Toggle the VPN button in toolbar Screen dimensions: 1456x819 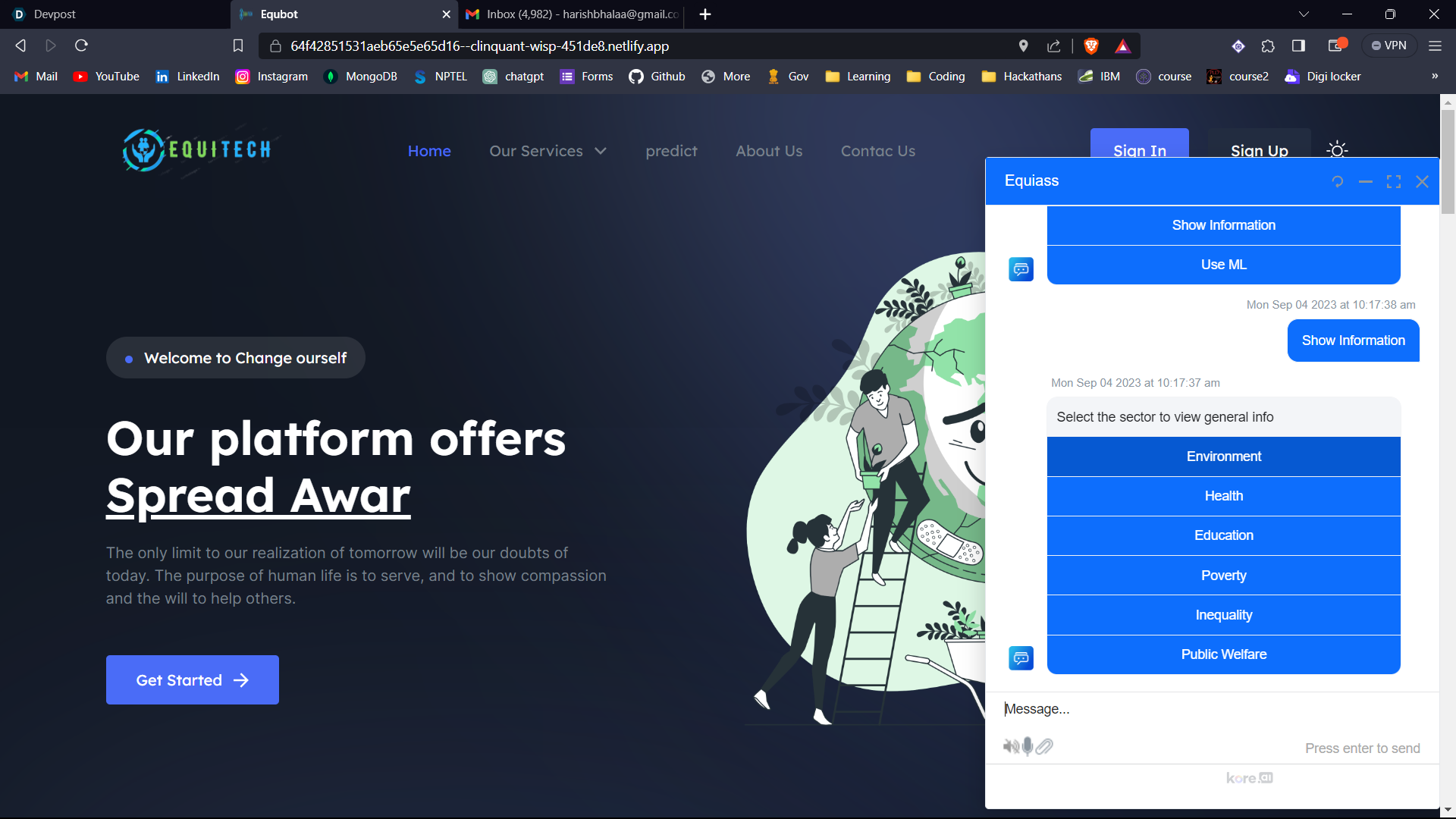pyautogui.click(x=1389, y=46)
